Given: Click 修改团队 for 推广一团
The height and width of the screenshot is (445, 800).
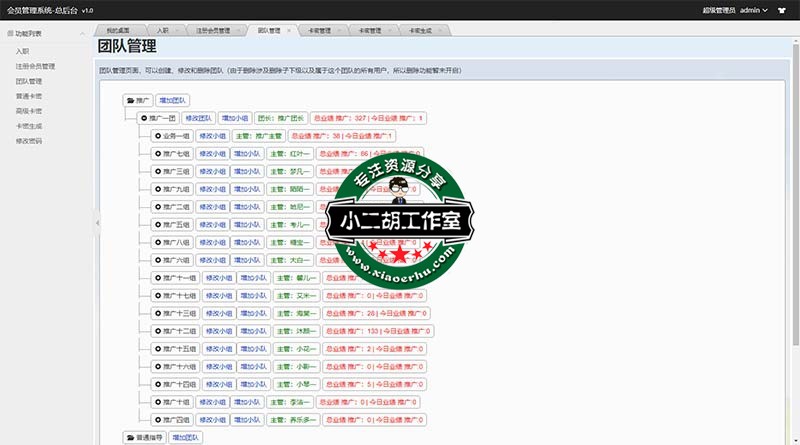Looking at the screenshot, I should [199, 118].
